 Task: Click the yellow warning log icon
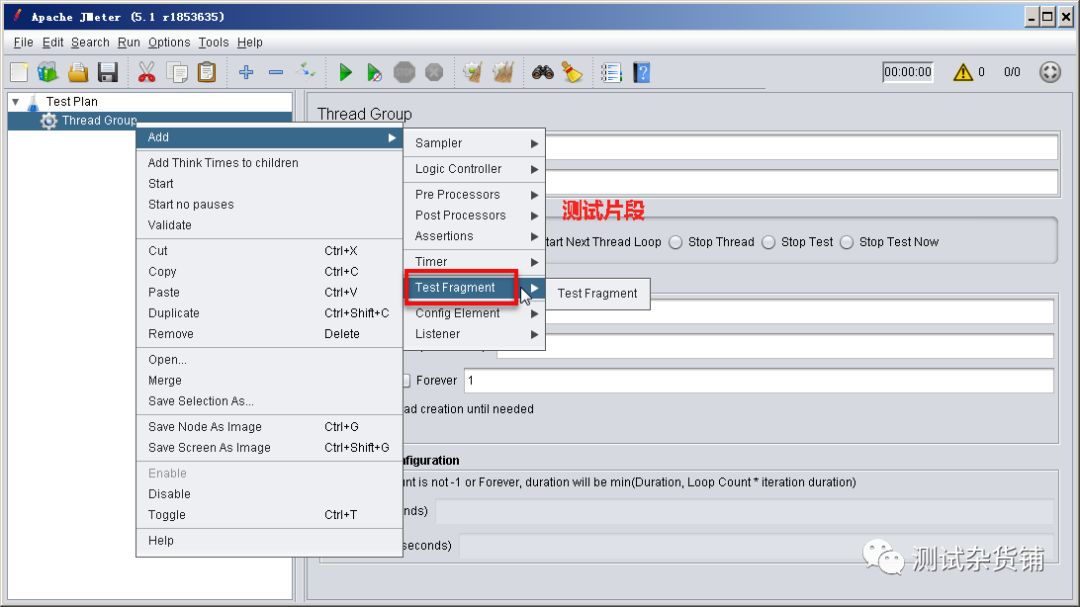tap(963, 72)
